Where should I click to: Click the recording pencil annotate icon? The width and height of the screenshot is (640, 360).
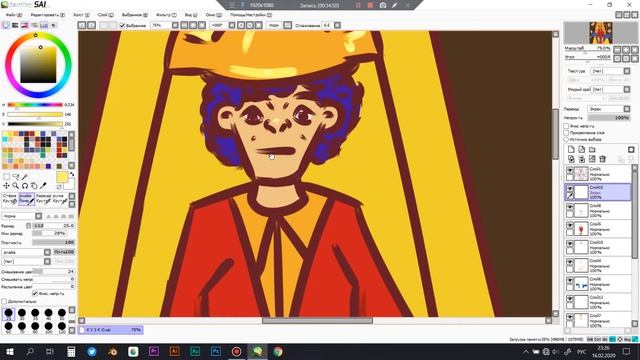click(394, 5)
